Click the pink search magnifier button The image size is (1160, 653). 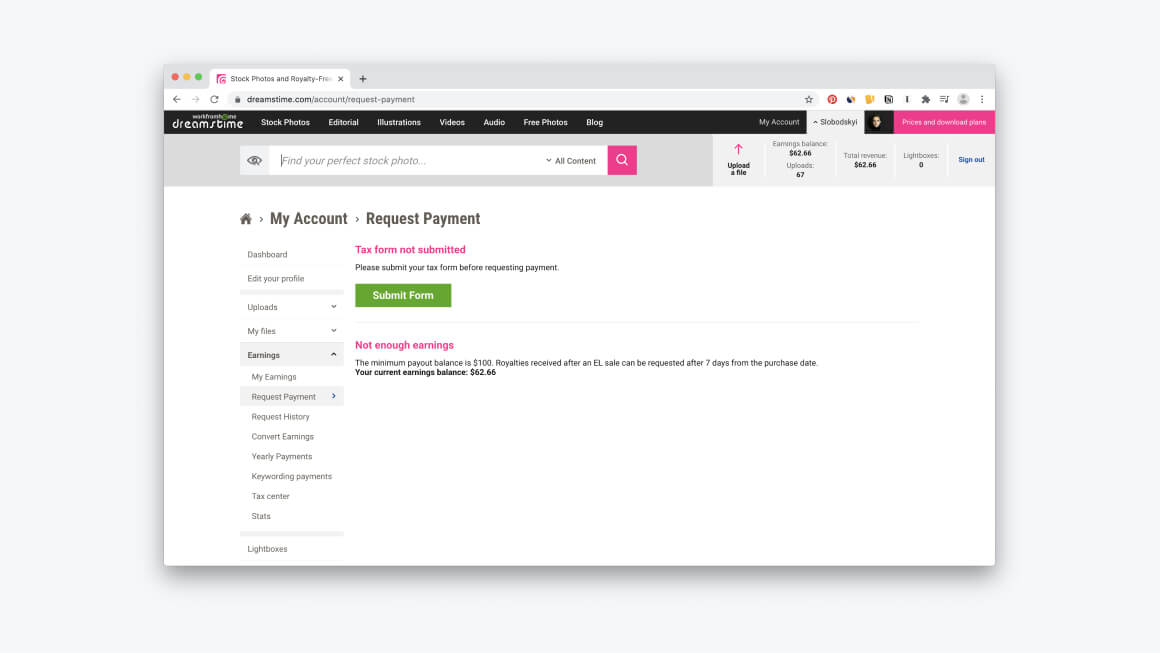tap(622, 160)
